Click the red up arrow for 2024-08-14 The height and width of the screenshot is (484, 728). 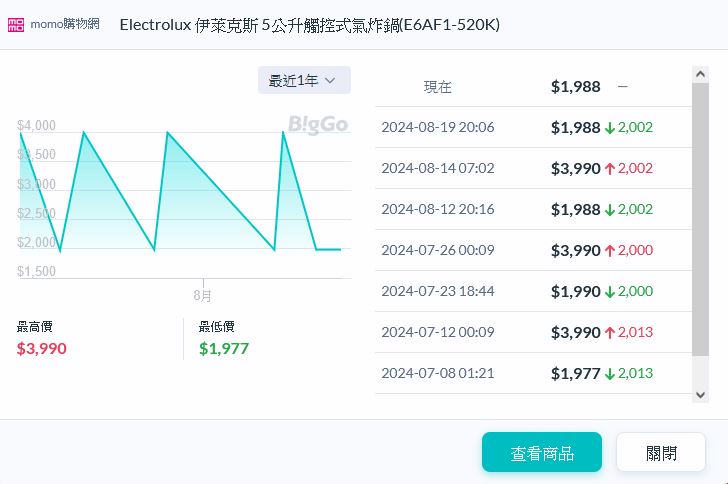click(610, 169)
